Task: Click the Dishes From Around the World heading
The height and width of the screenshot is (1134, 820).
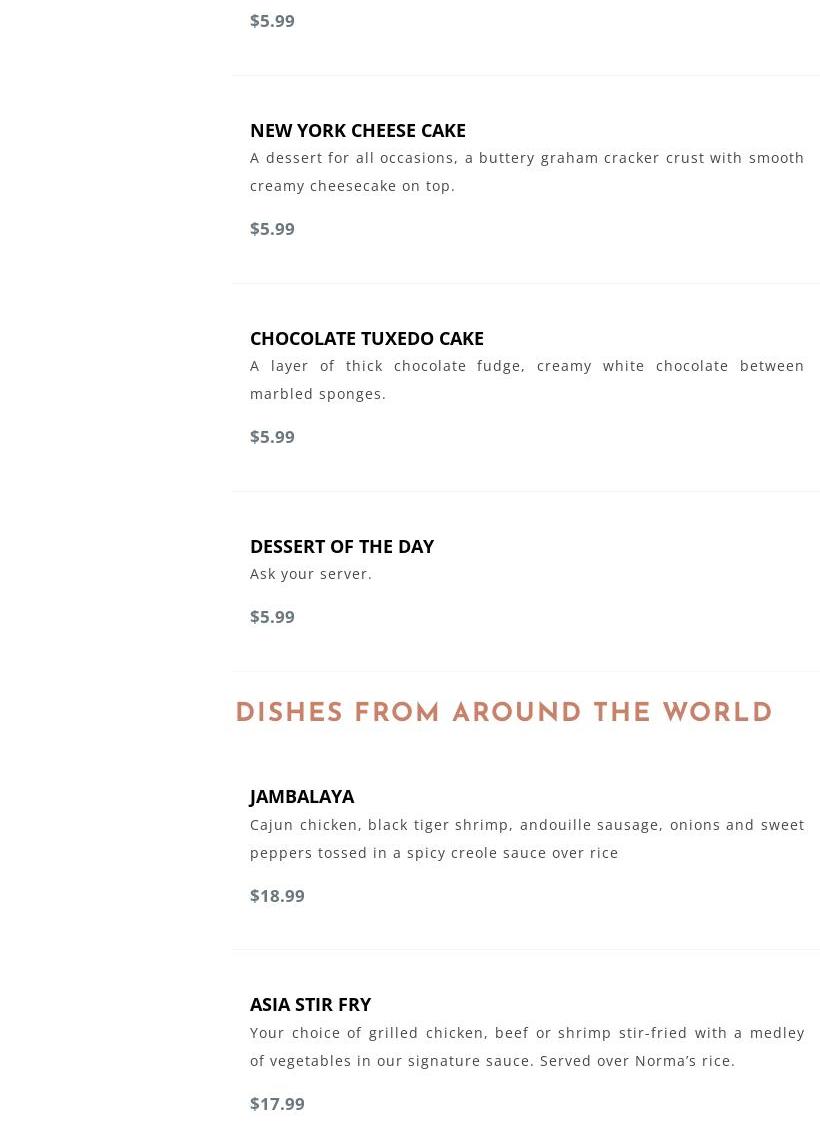Action: pos(503,714)
